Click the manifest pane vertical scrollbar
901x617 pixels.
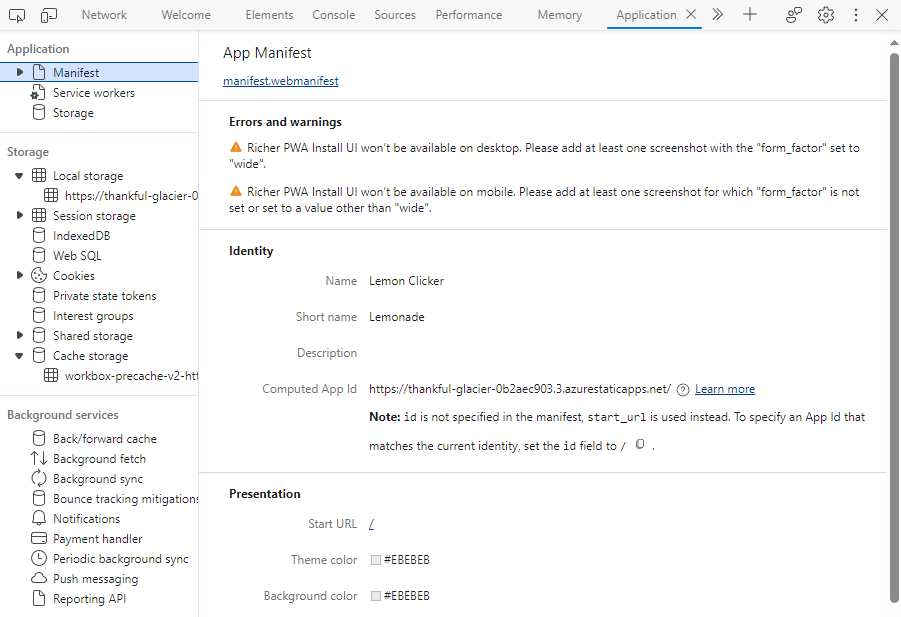[894, 328]
